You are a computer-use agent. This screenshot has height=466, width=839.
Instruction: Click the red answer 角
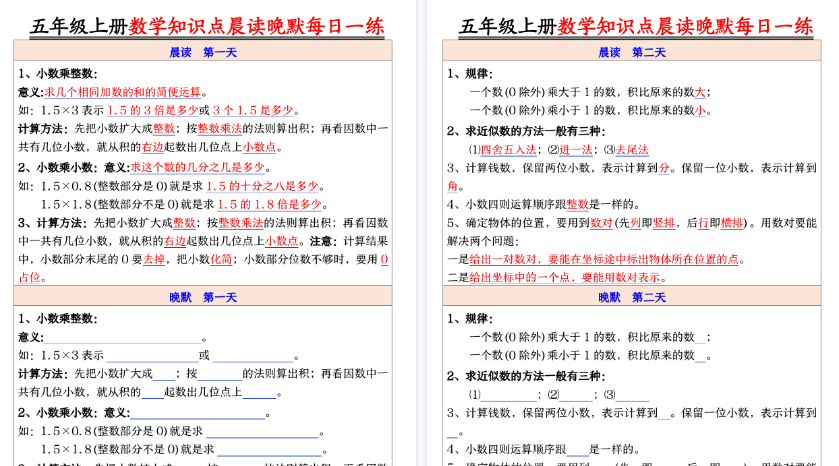pyautogui.click(x=453, y=186)
